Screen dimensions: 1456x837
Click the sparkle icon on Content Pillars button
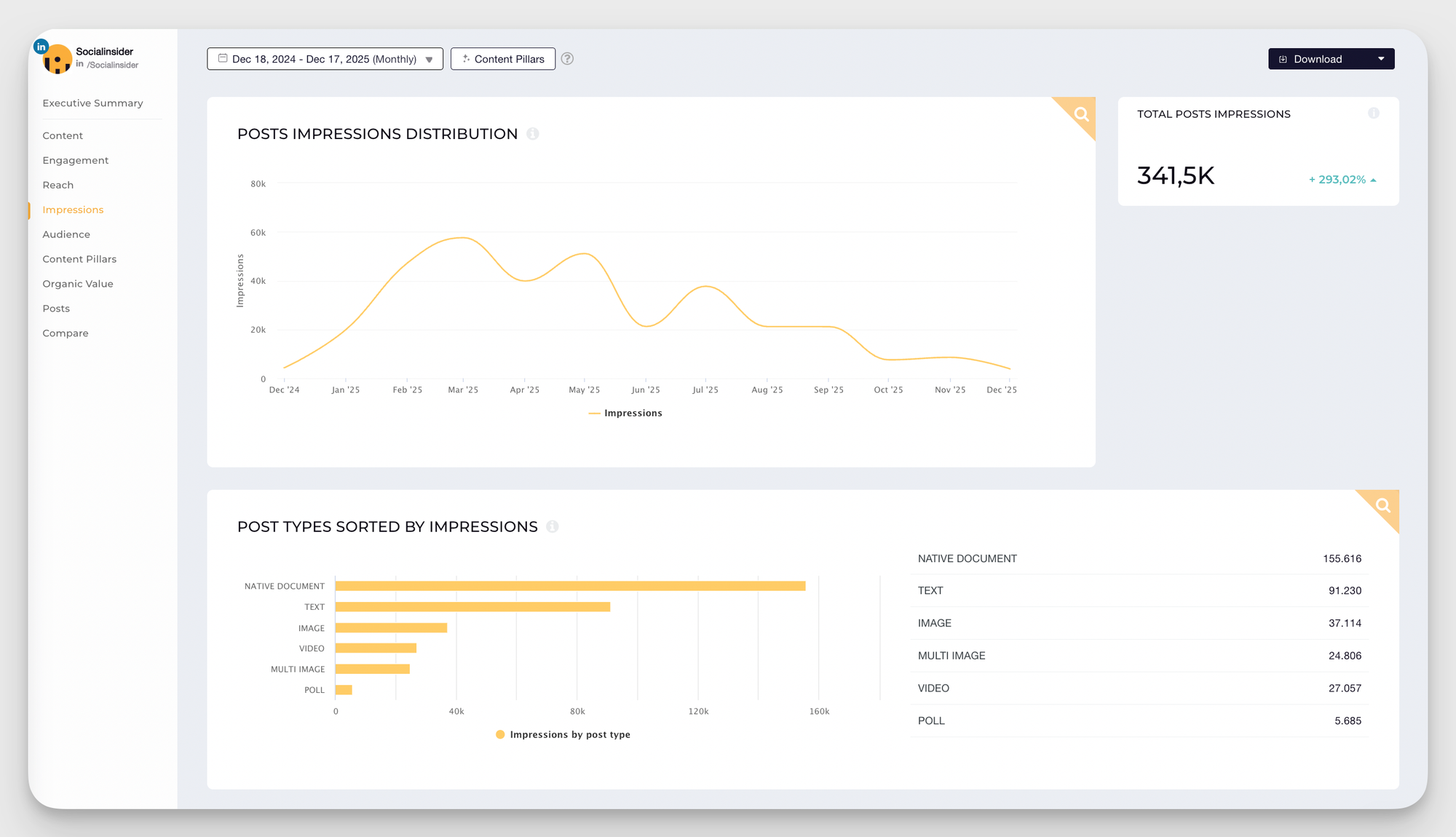point(465,58)
